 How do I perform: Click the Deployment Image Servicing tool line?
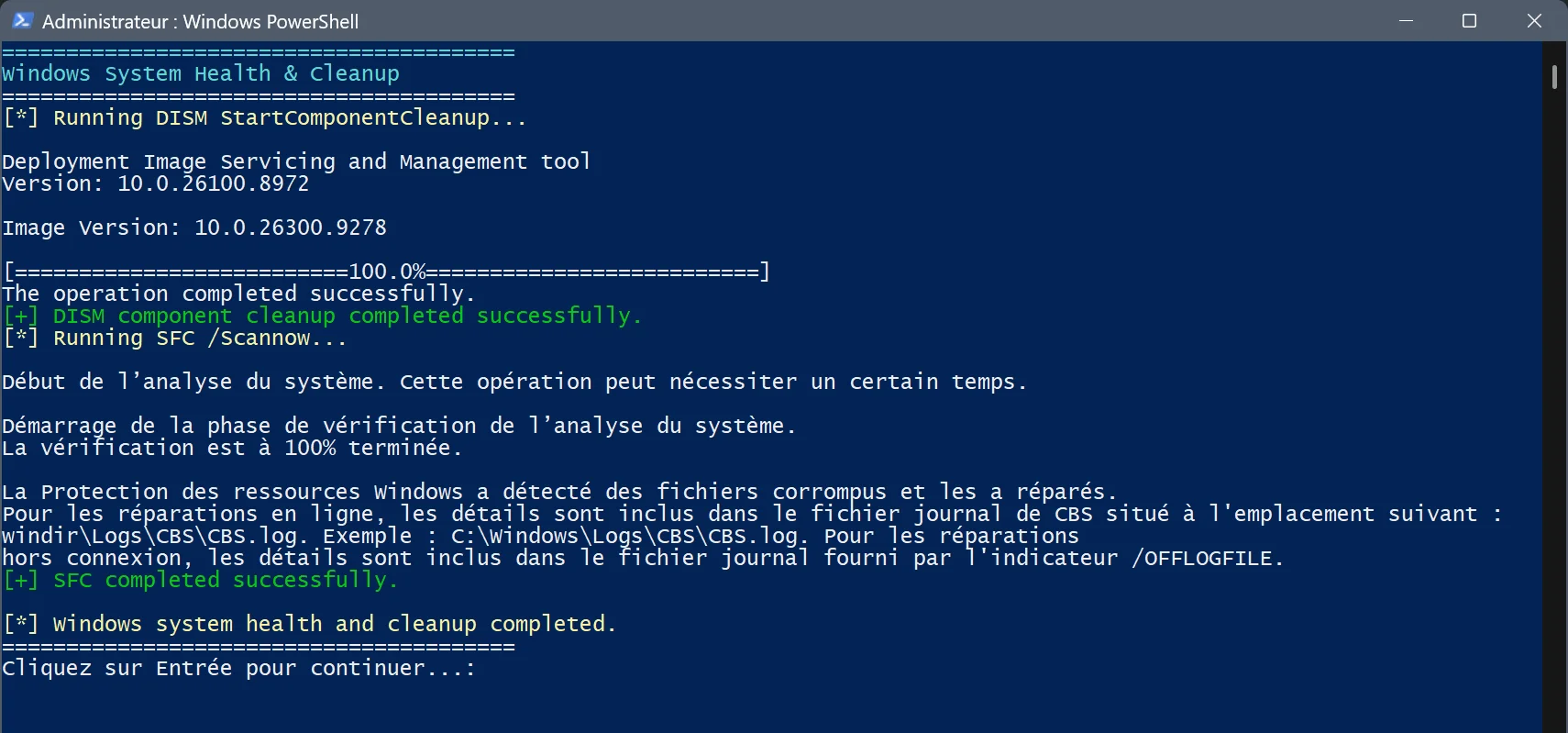point(296,161)
